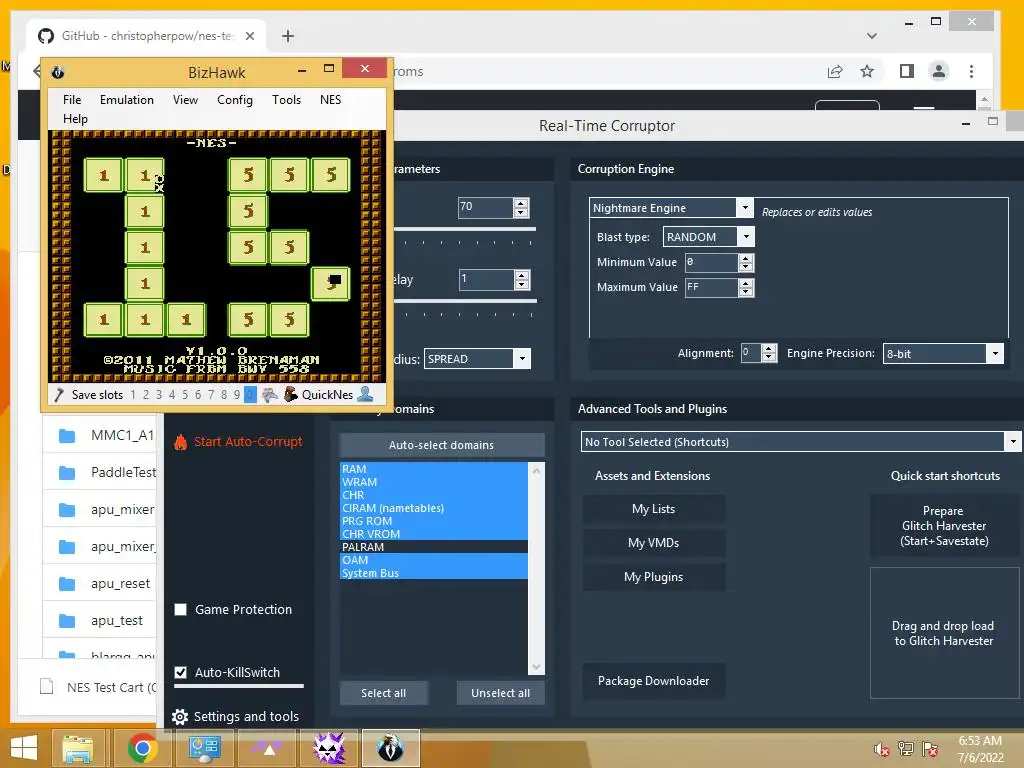Click the NES Test Cart file icon

point(46,686)
